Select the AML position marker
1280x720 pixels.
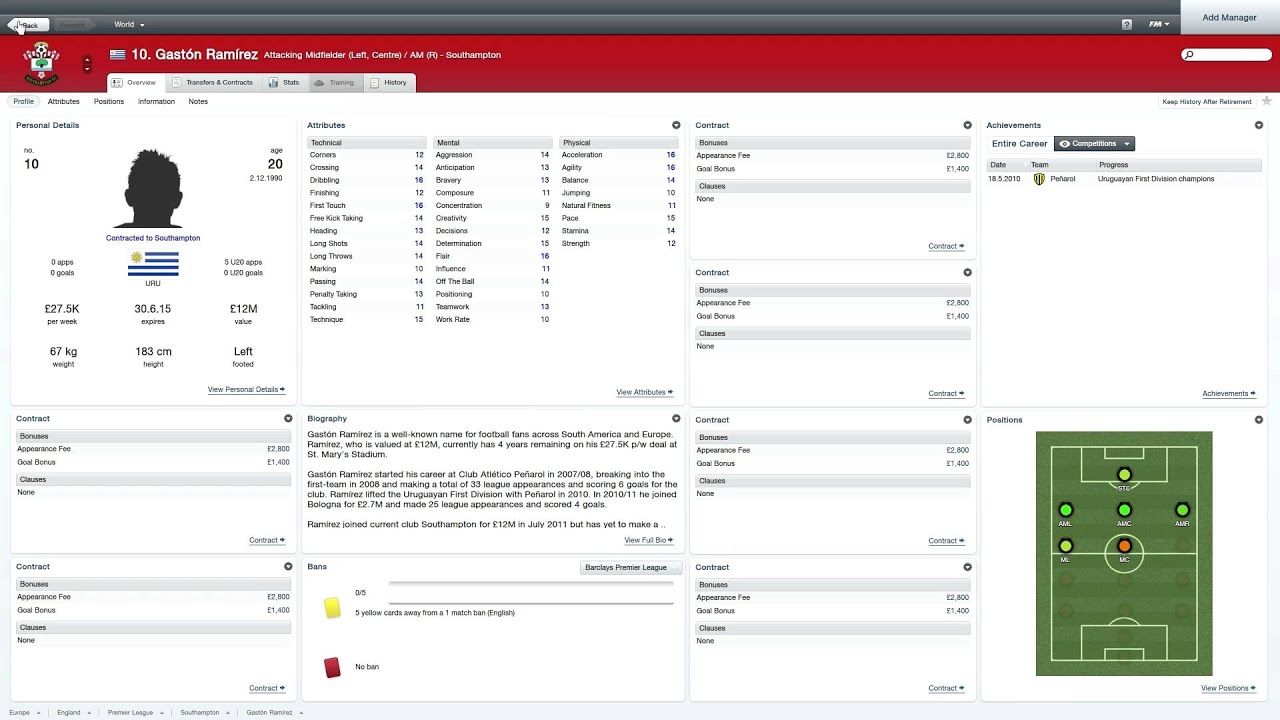(x=1065, y=510)
